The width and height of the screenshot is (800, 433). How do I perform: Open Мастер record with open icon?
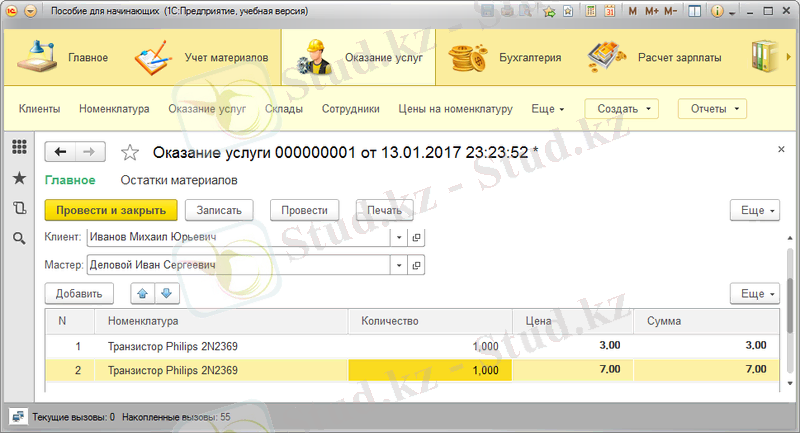[416, 265]
